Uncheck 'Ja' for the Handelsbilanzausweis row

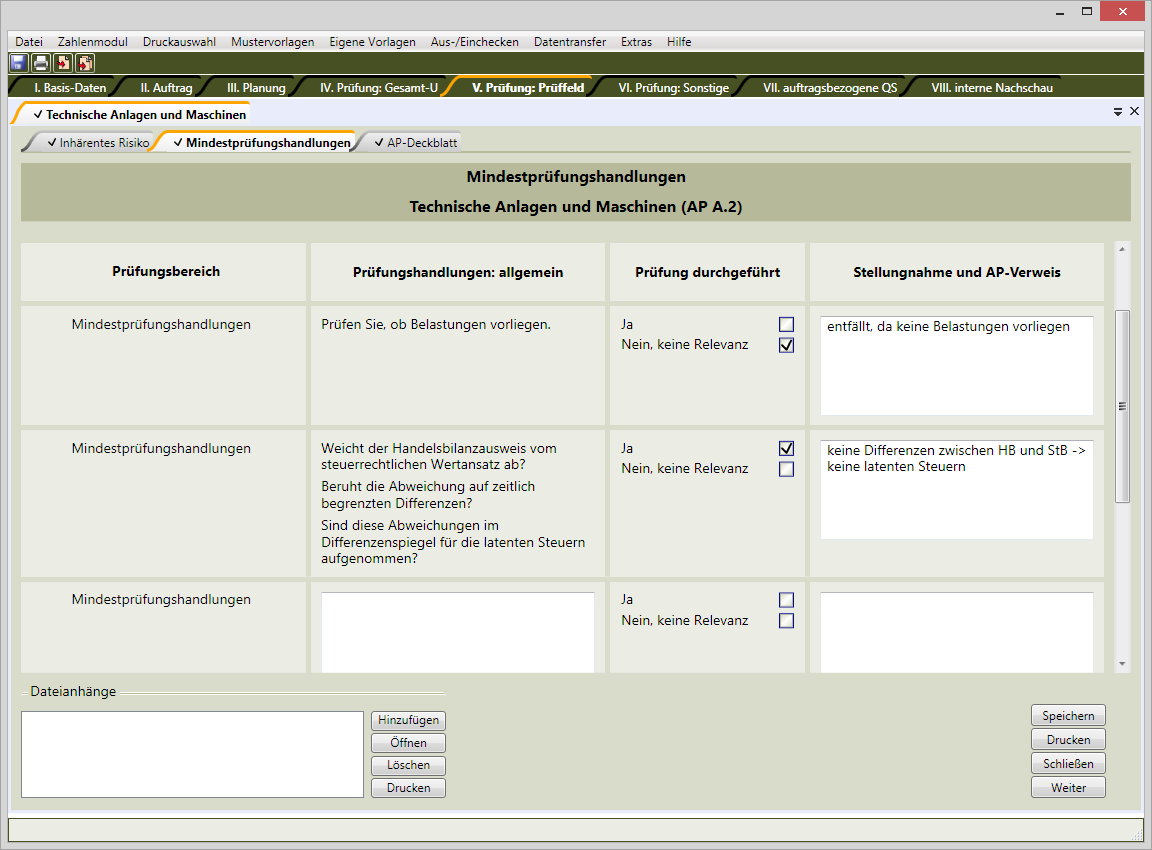click(786, 448)
